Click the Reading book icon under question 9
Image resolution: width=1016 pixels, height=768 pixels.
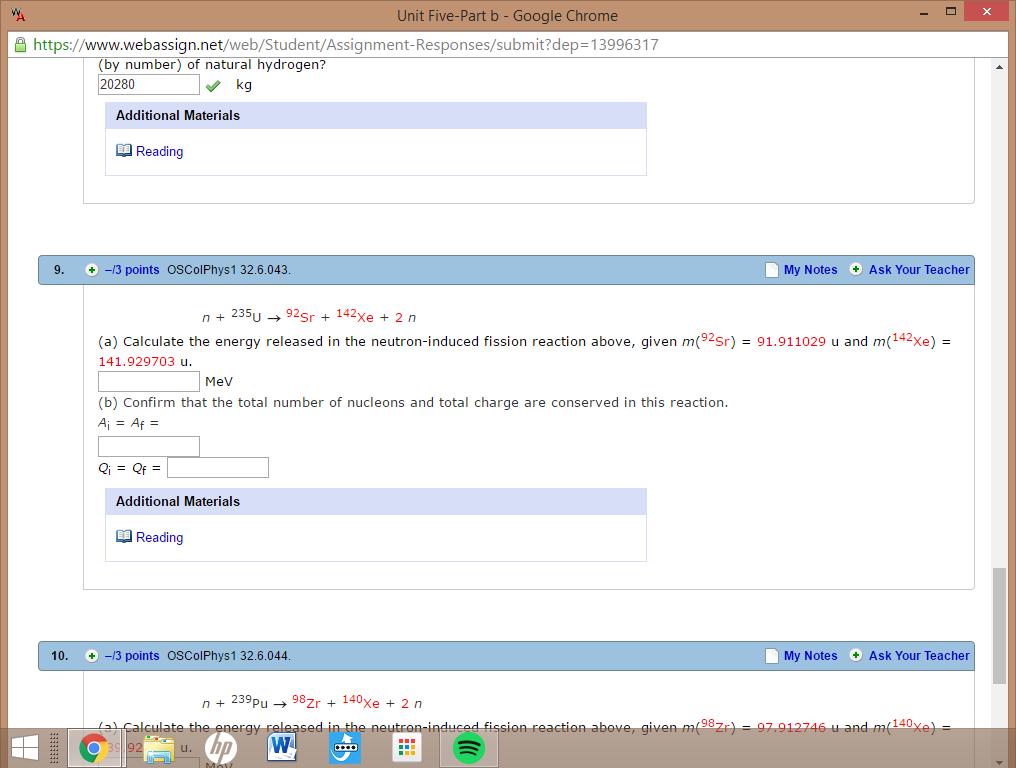(123, 537)
